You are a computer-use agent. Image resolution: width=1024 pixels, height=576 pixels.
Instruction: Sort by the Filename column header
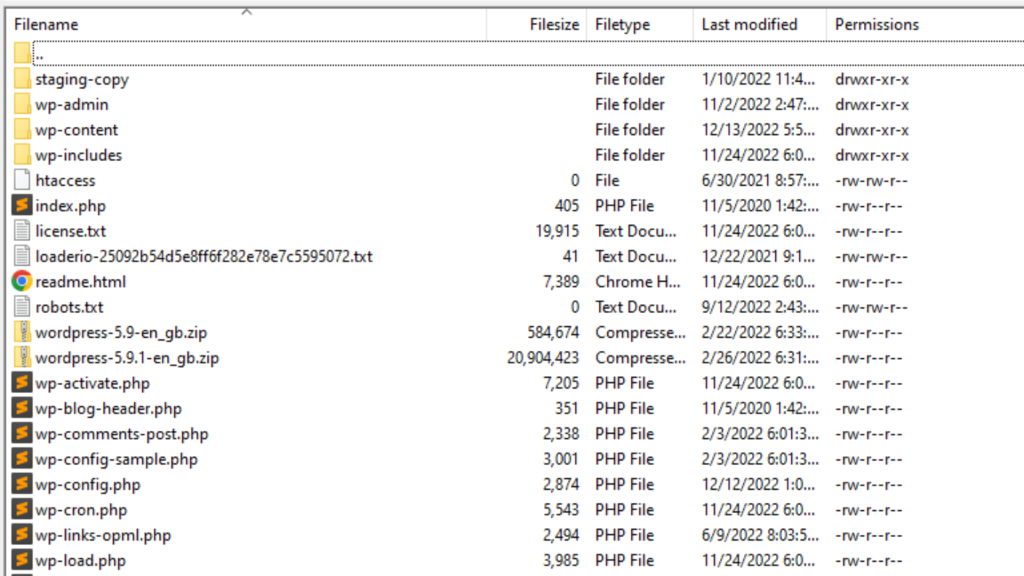pyautogui.click(x=46, y=25)
